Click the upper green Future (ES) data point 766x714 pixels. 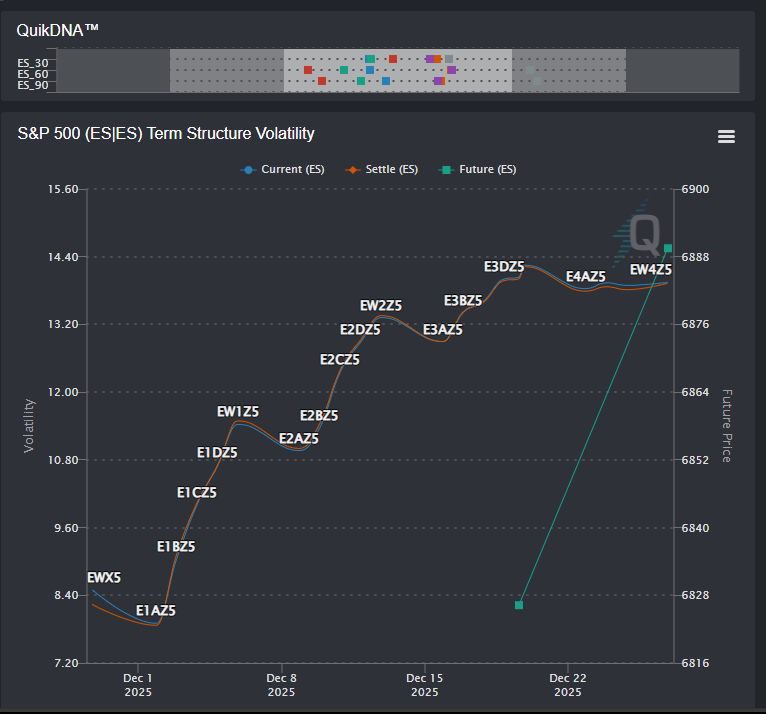668,249
